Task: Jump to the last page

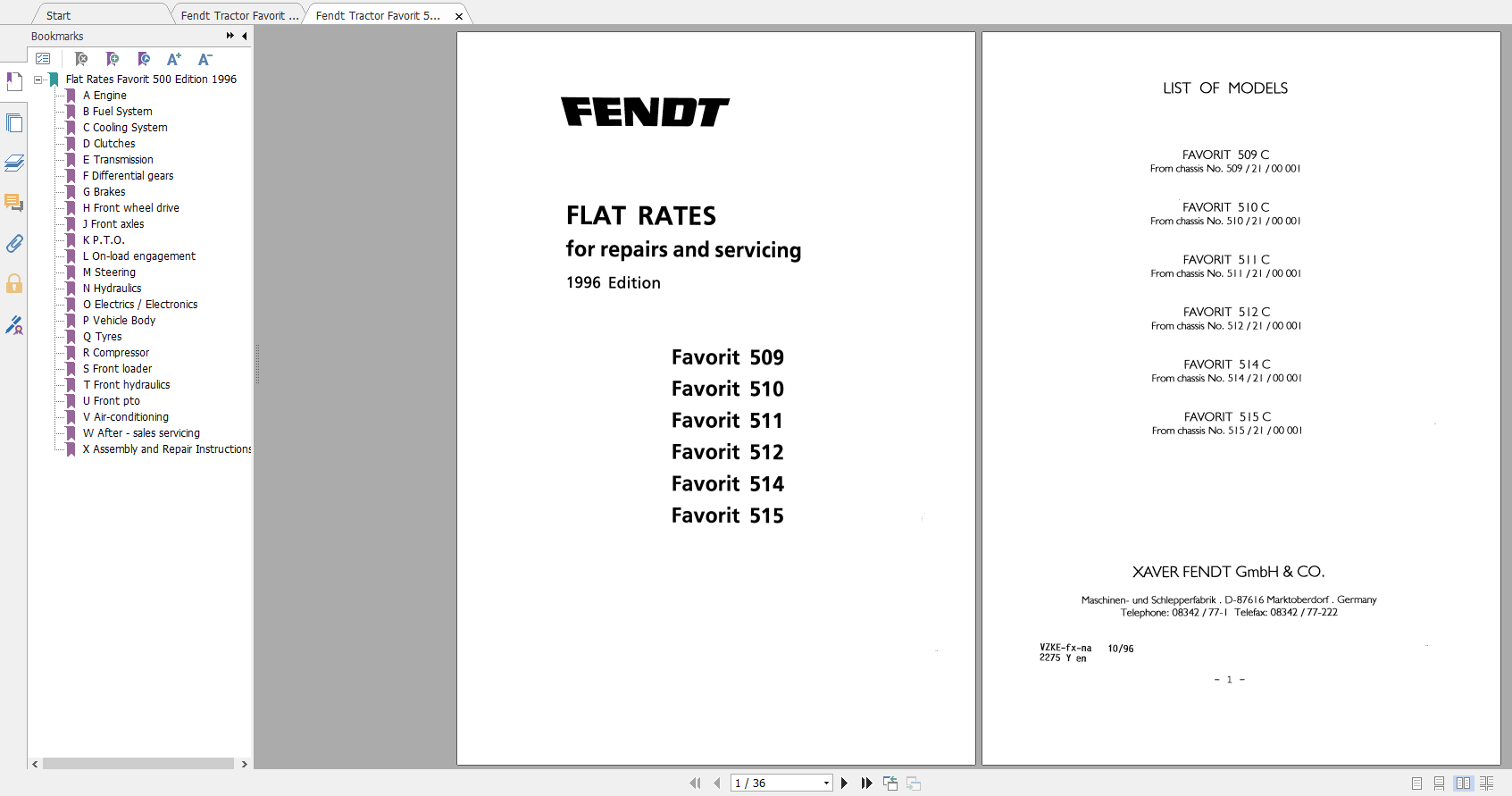Action: (x=866, y=783)
